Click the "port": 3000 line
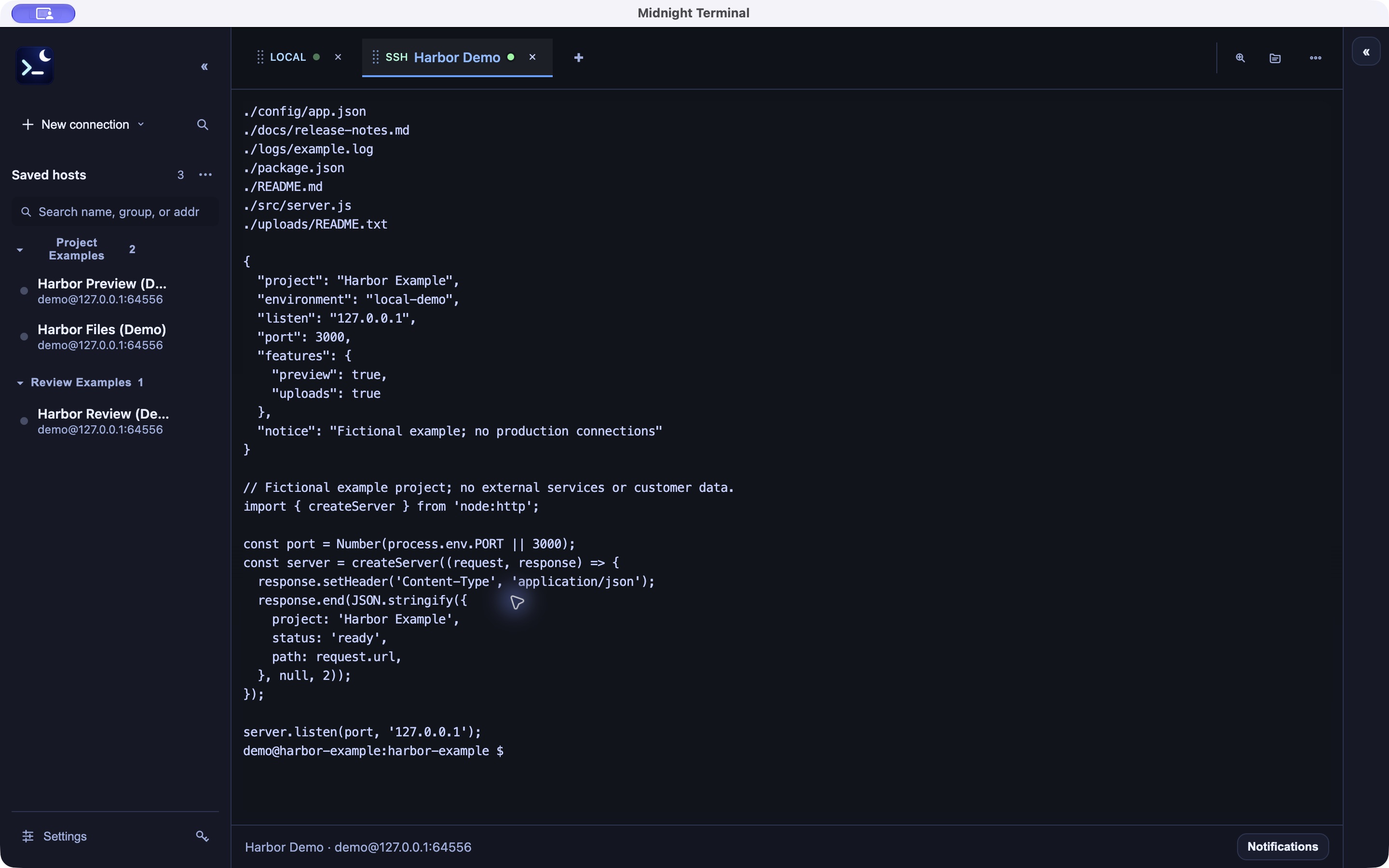The image size is (1389, 868). pos(304,337)
